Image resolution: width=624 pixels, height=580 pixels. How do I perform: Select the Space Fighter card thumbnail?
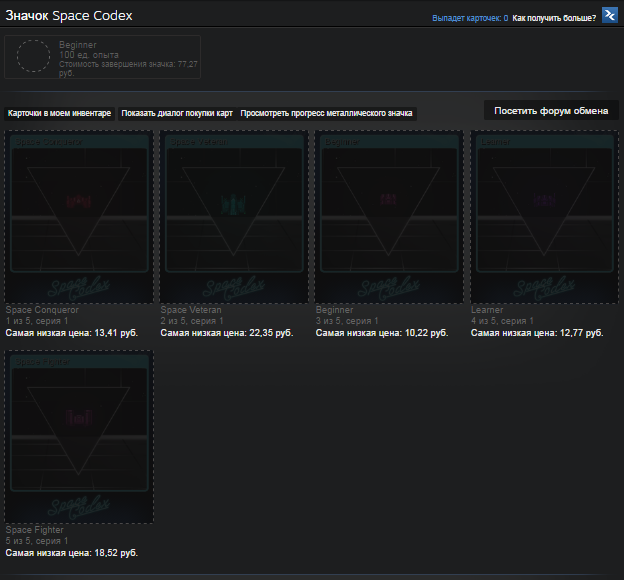79,437
